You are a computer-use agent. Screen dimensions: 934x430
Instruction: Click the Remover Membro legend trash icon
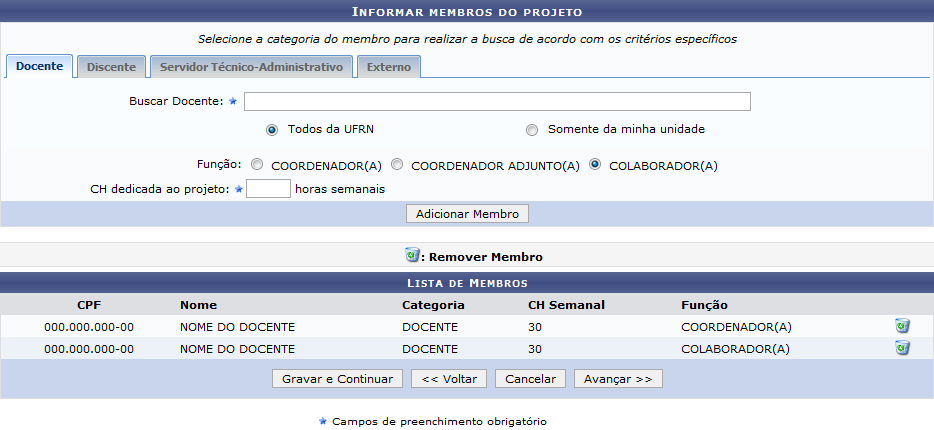[x=412, y=255]
